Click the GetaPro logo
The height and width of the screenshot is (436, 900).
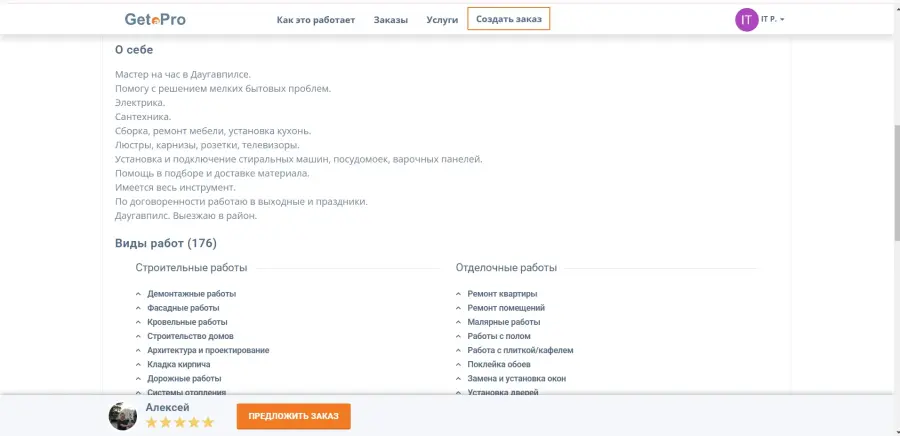(x=155, y=20)
